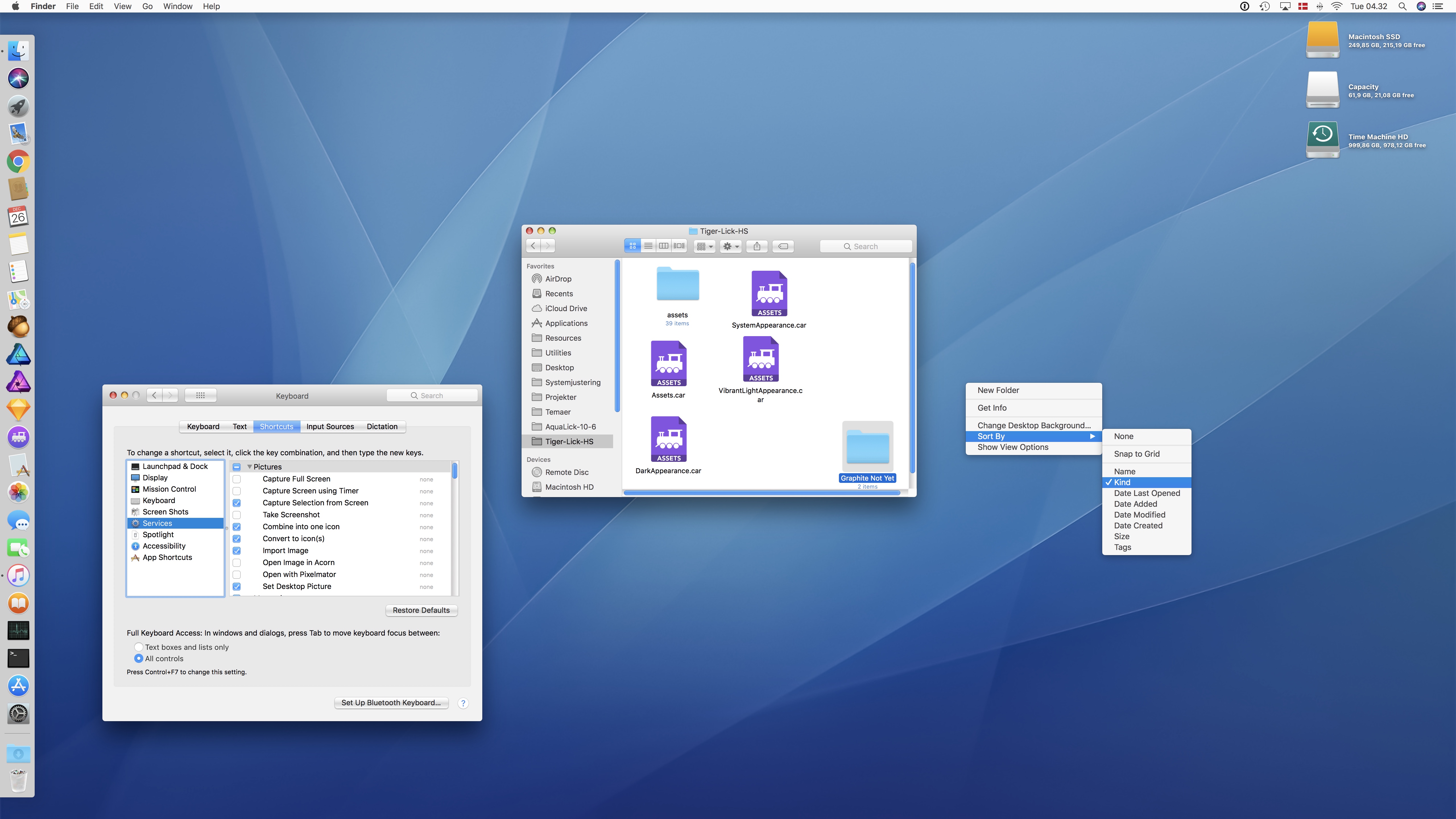Open the Finder action gear dropdown
The height and width of the screenshot is (819, 1456).
(x=731, y=246)
